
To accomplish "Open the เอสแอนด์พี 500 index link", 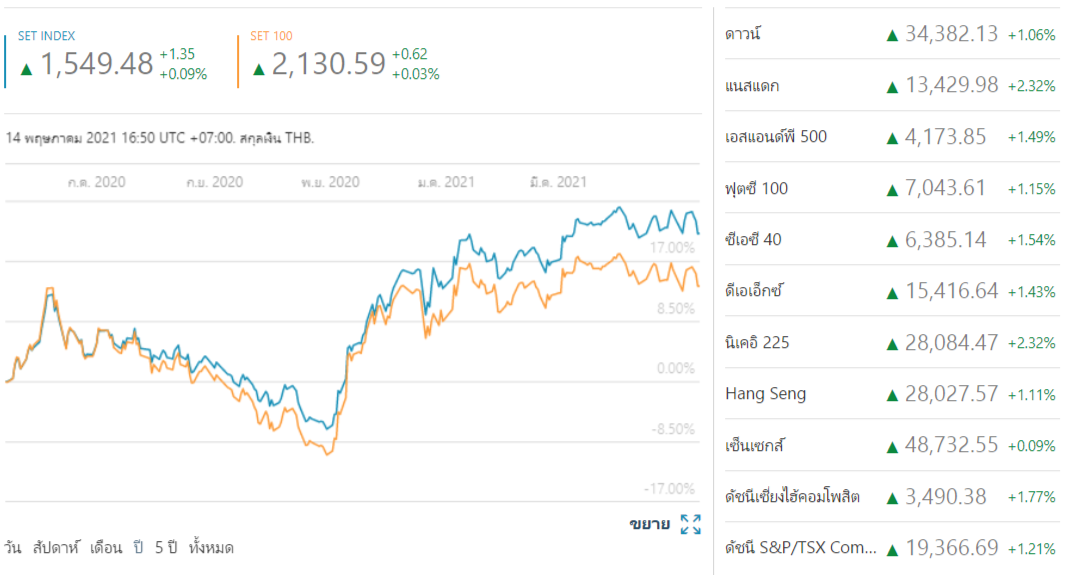I will [776, 137].
